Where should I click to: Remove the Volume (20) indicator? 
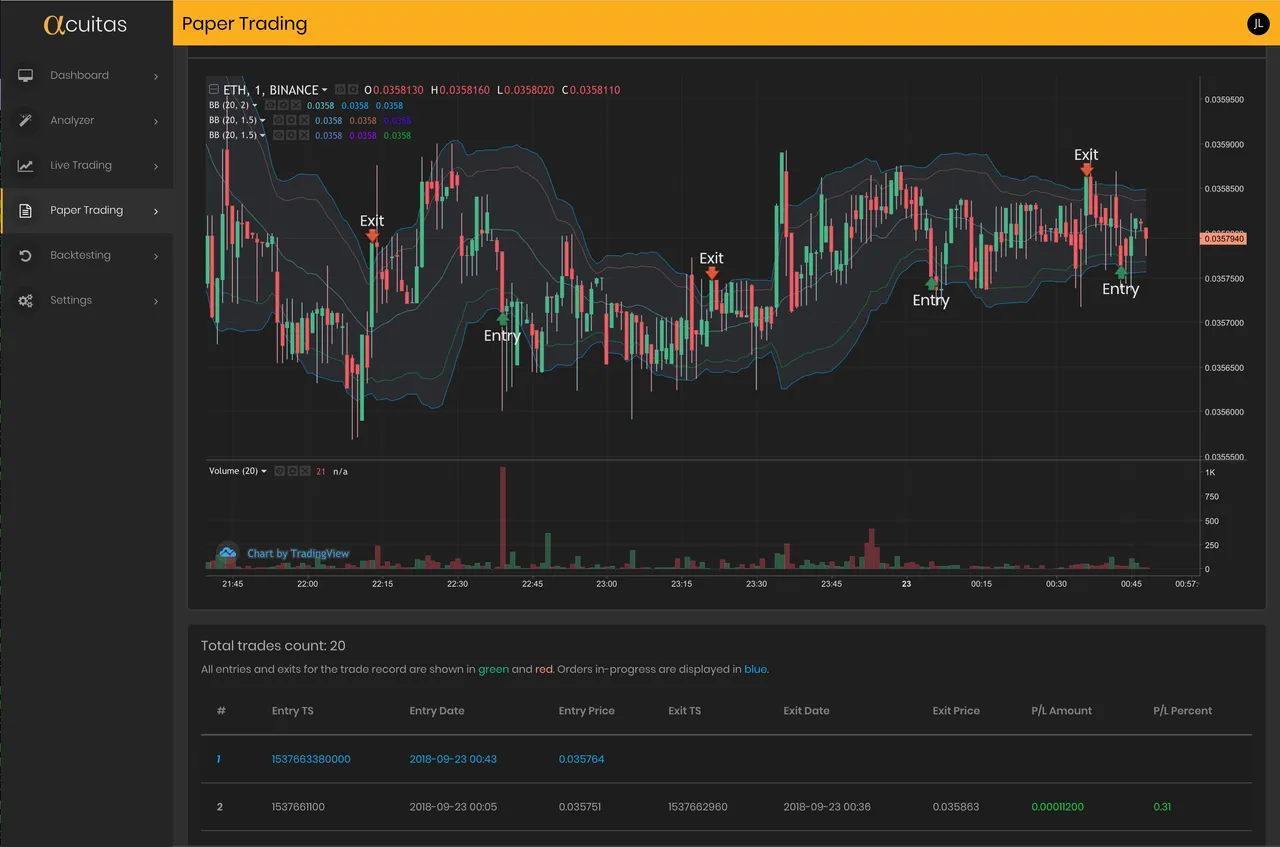304,471
